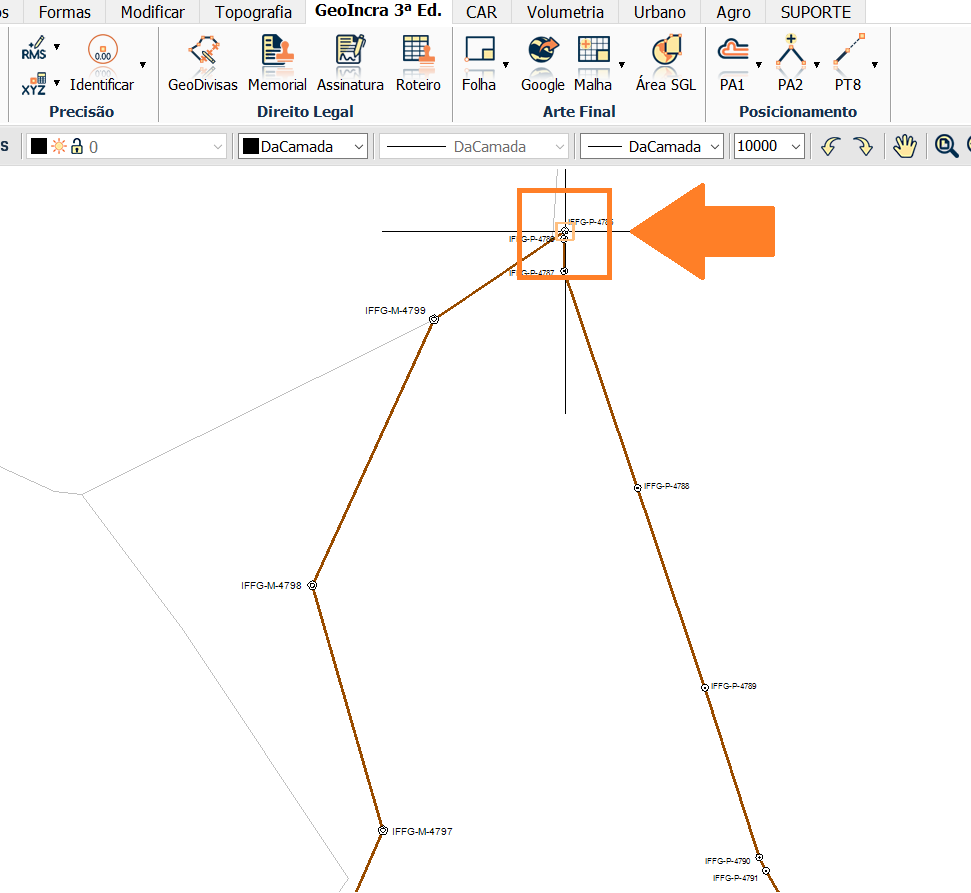Click the undo arrow button
971x893 pixels.
[829, 146]
